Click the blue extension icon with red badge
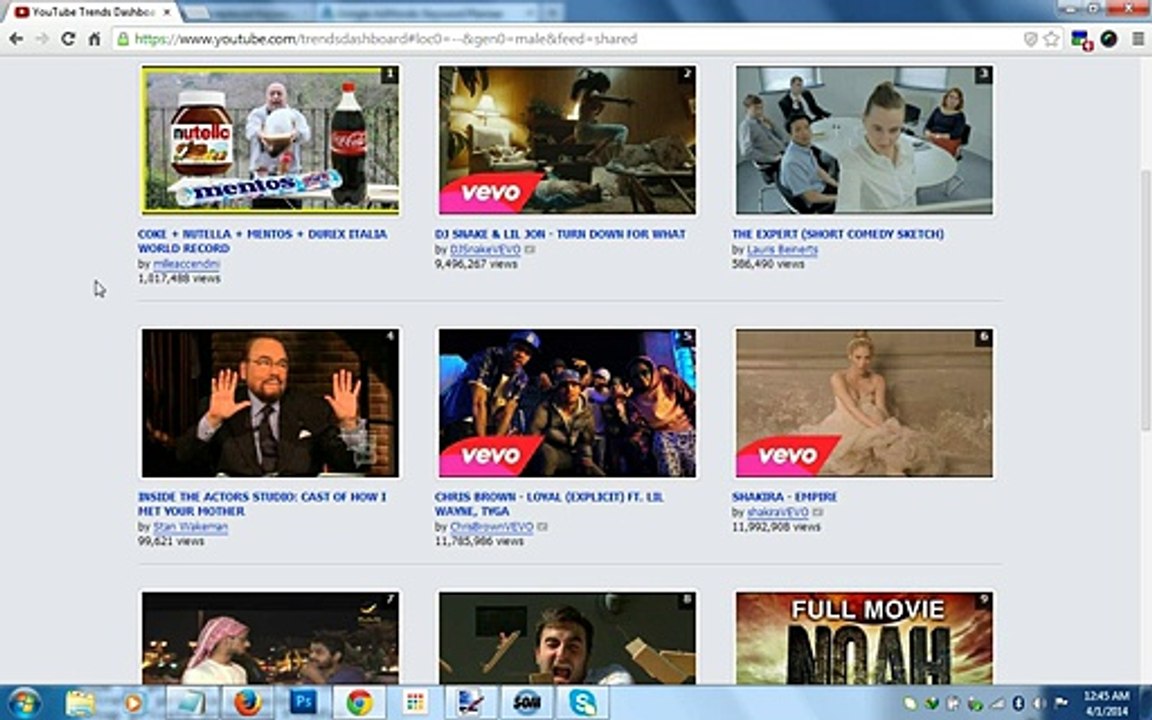This screenshot has height=720, width=1152. [1081, 40]
